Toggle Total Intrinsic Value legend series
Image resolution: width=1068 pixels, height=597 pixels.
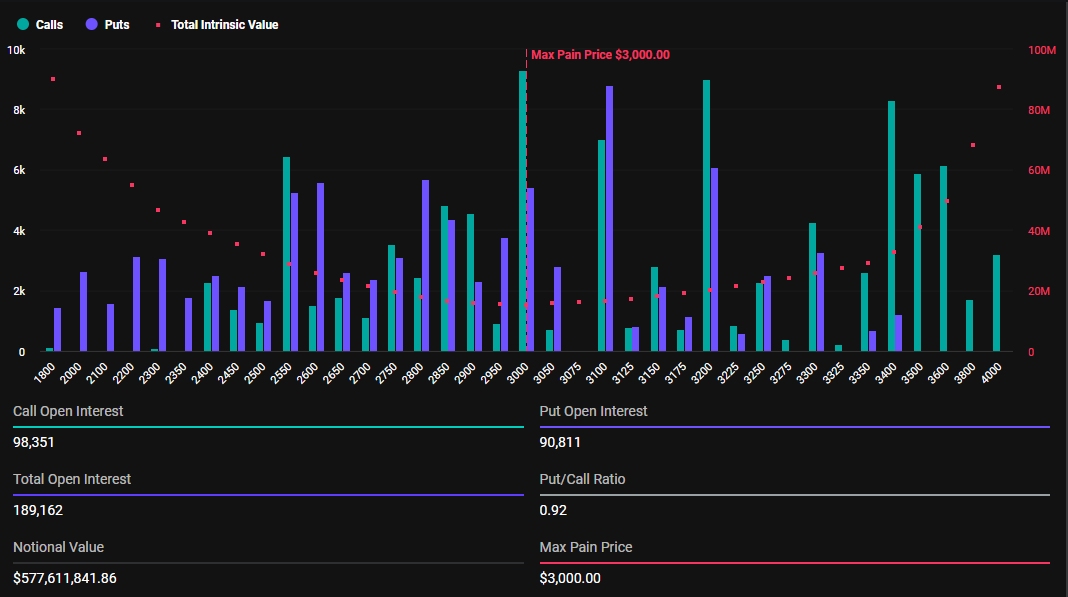coord(217,25)
